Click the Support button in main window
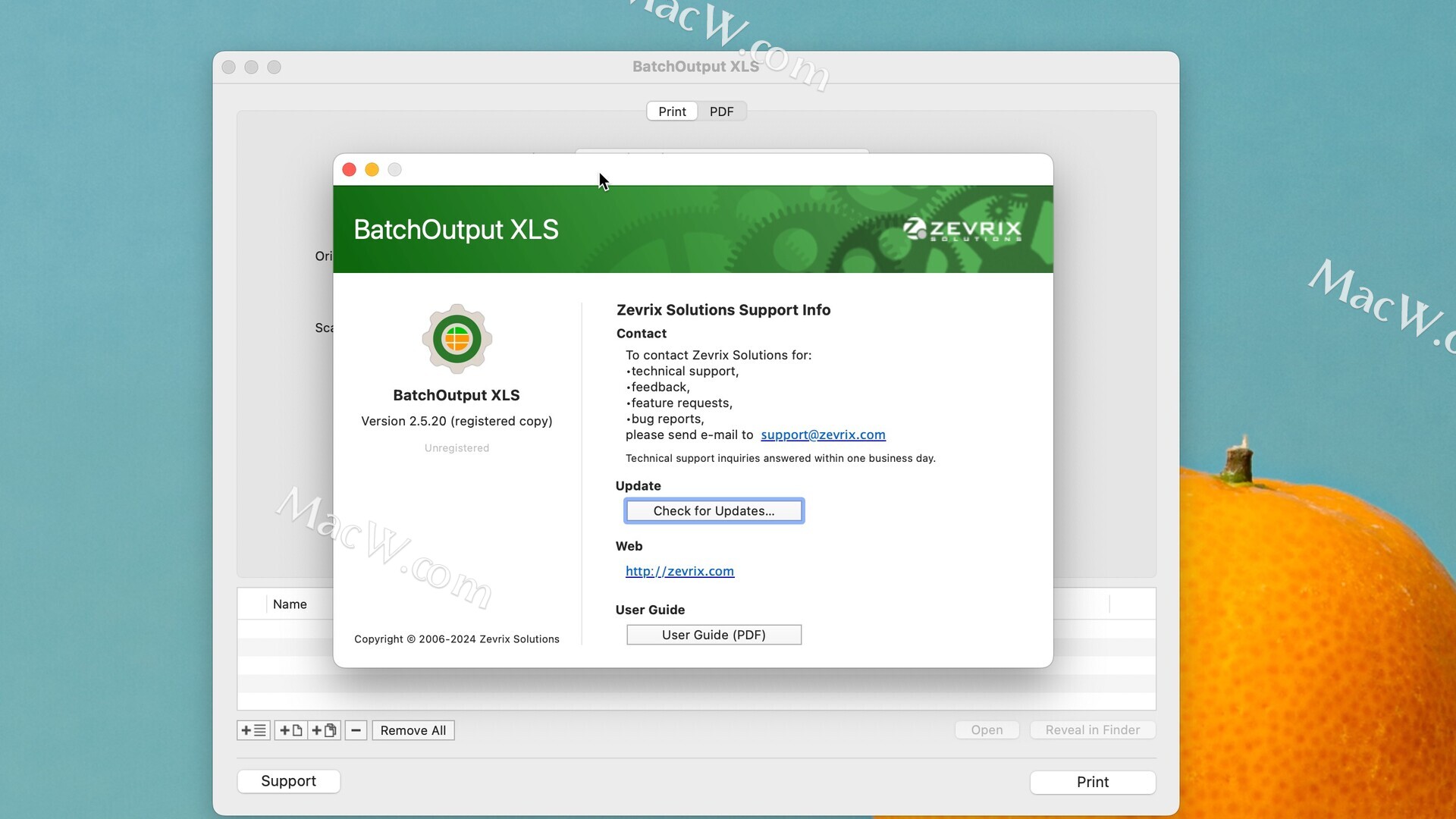This screenshot has width=1456, height=819. pyautogui.click(x=289, y=781)
